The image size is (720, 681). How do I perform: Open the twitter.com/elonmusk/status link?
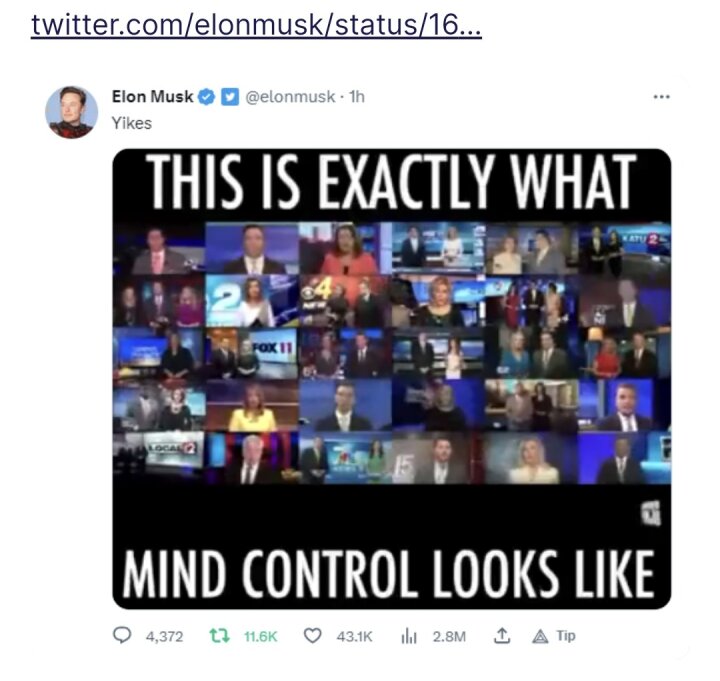(x=256, y=25)
